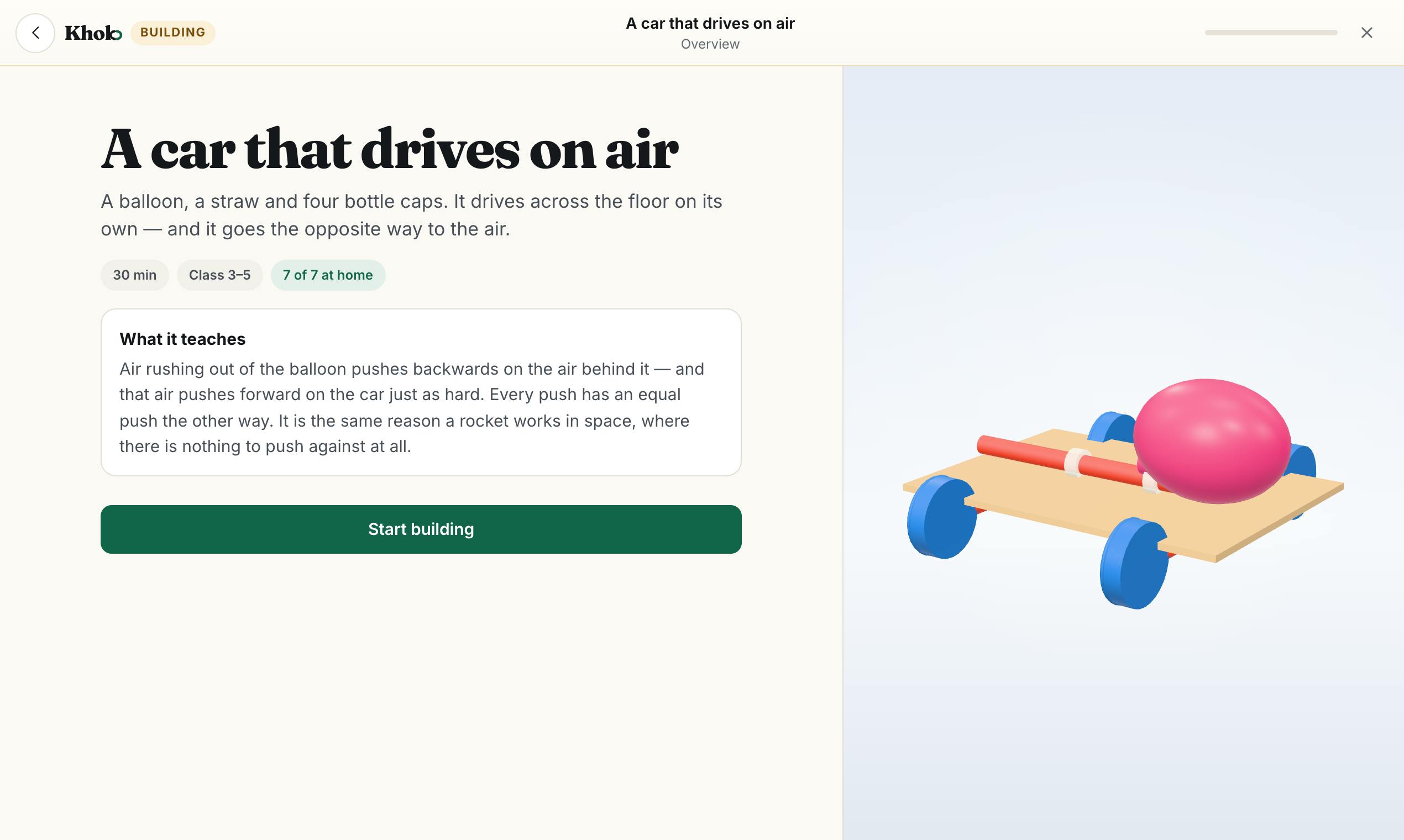Click the header title A car that drives on air
The width and height of the screenshot is (1404, 840).
point(710,23)
